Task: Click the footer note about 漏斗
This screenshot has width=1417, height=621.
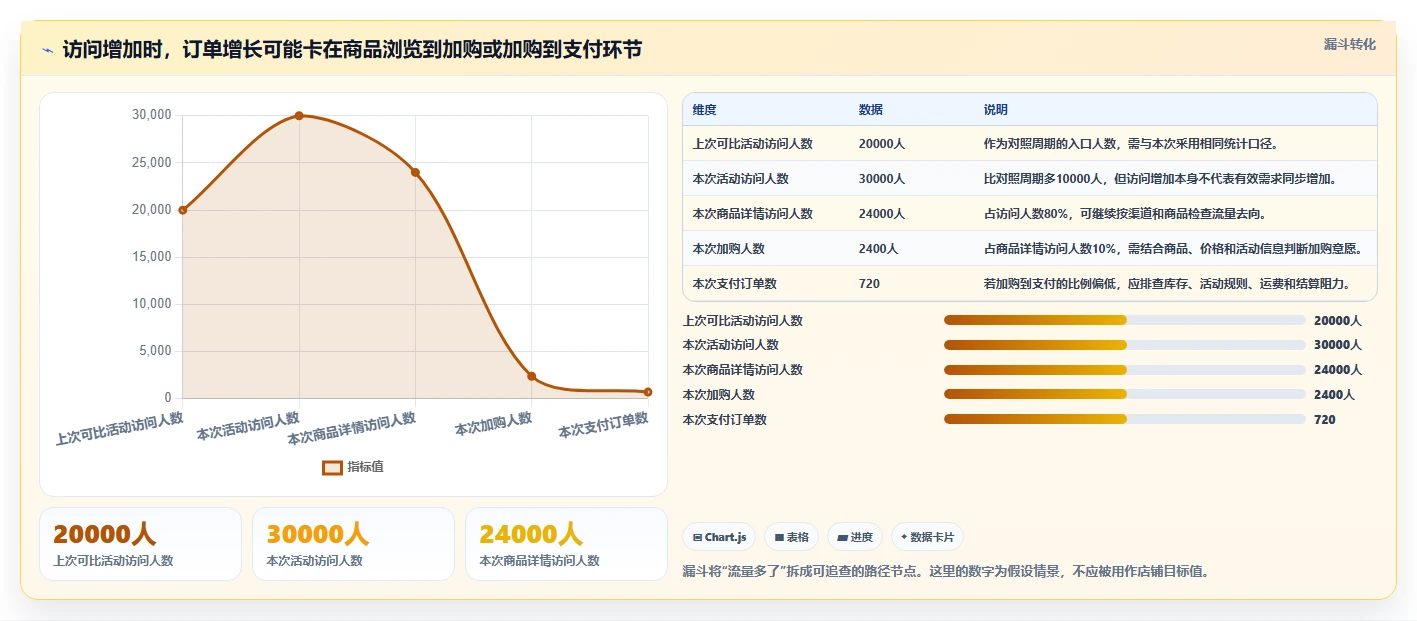Action: coord(946,572)
